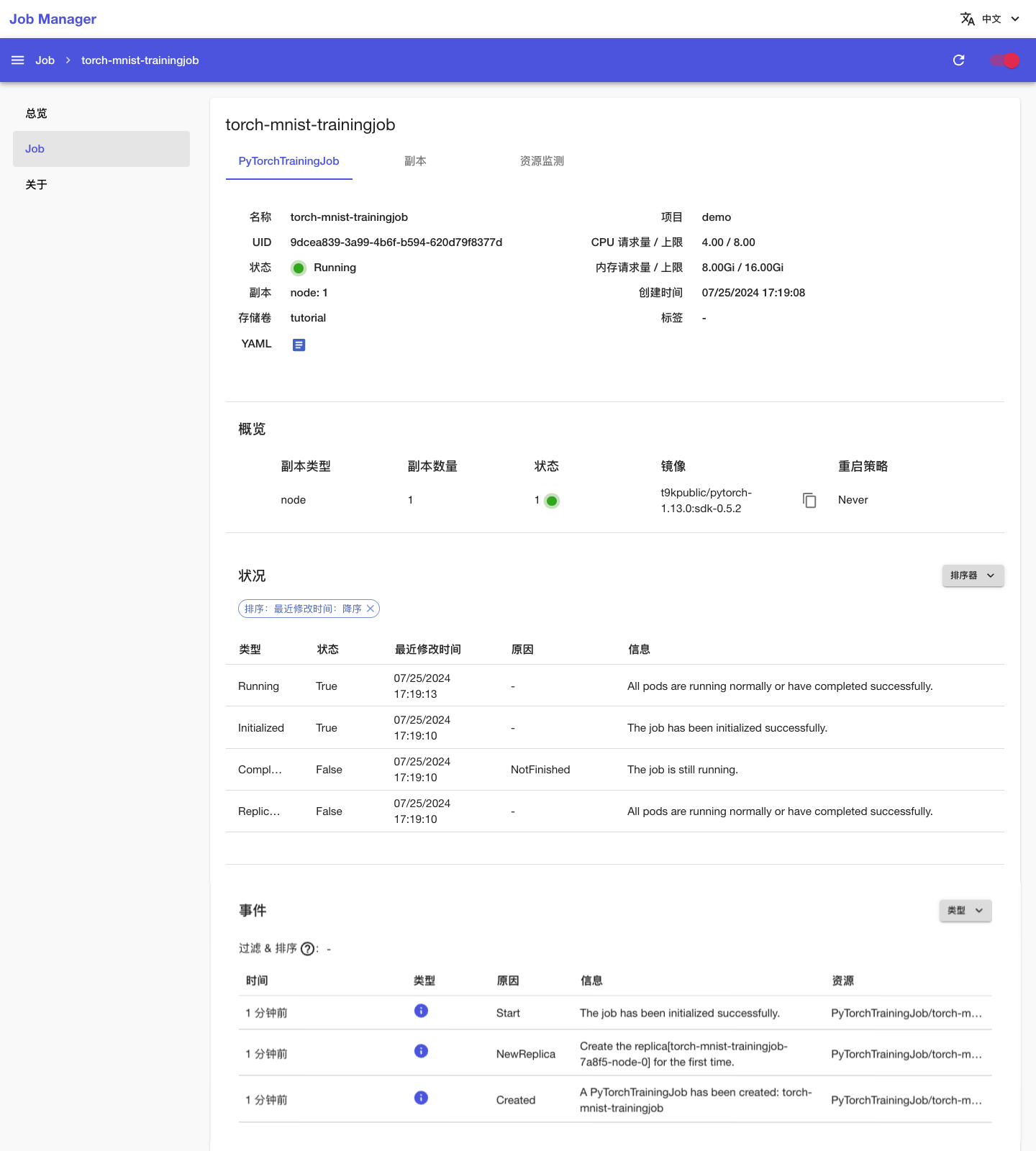
Task: Switch to the PyTorchTrainingJob tab
Action: point(288,161)
